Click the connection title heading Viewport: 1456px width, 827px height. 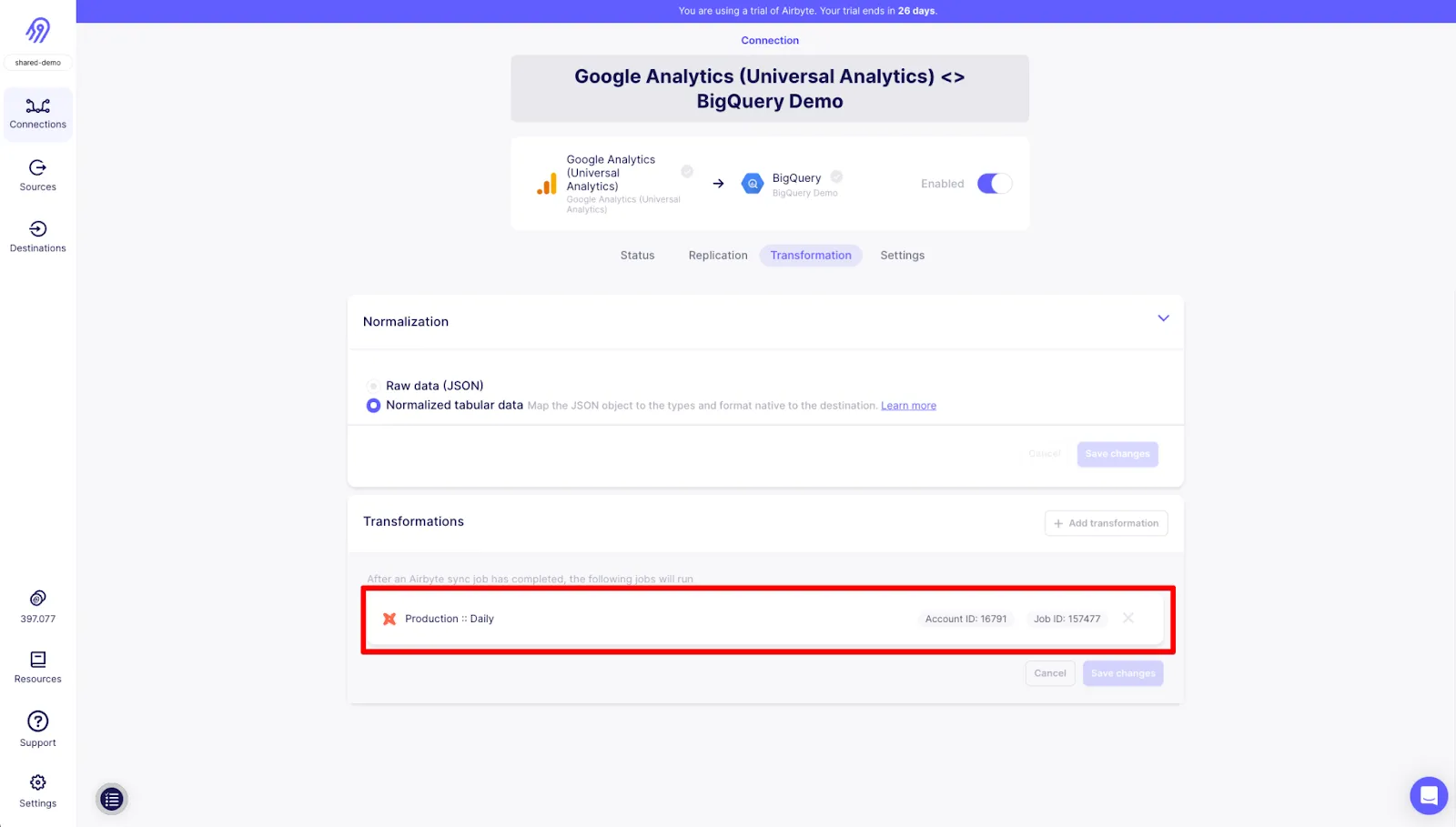pos(770,88)
